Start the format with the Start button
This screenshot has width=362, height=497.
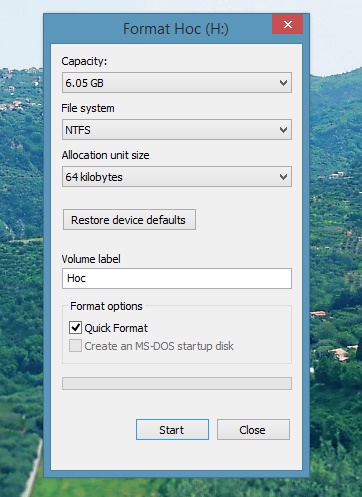[172, 430]
